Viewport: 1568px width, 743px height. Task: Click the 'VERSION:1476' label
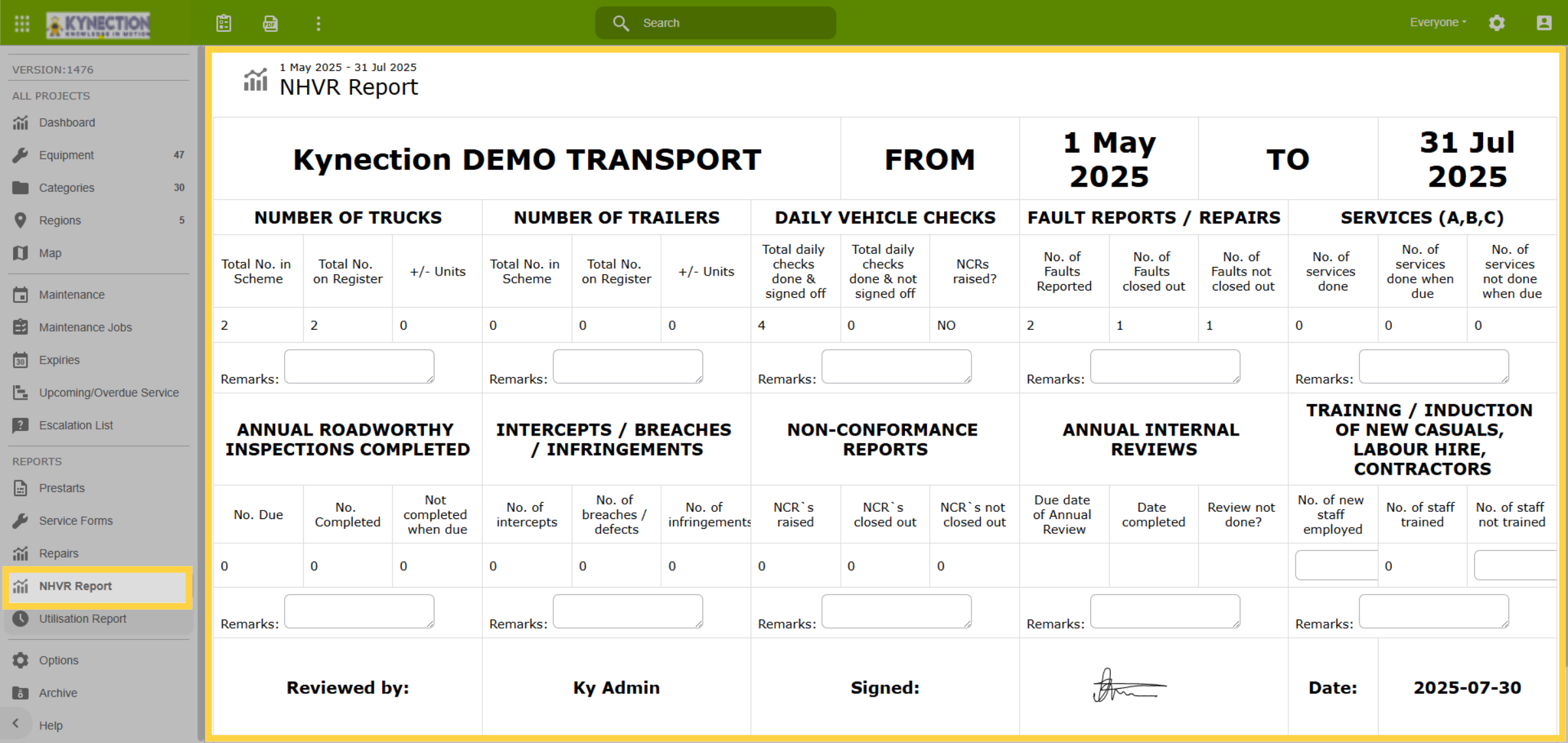pos(53,69)
